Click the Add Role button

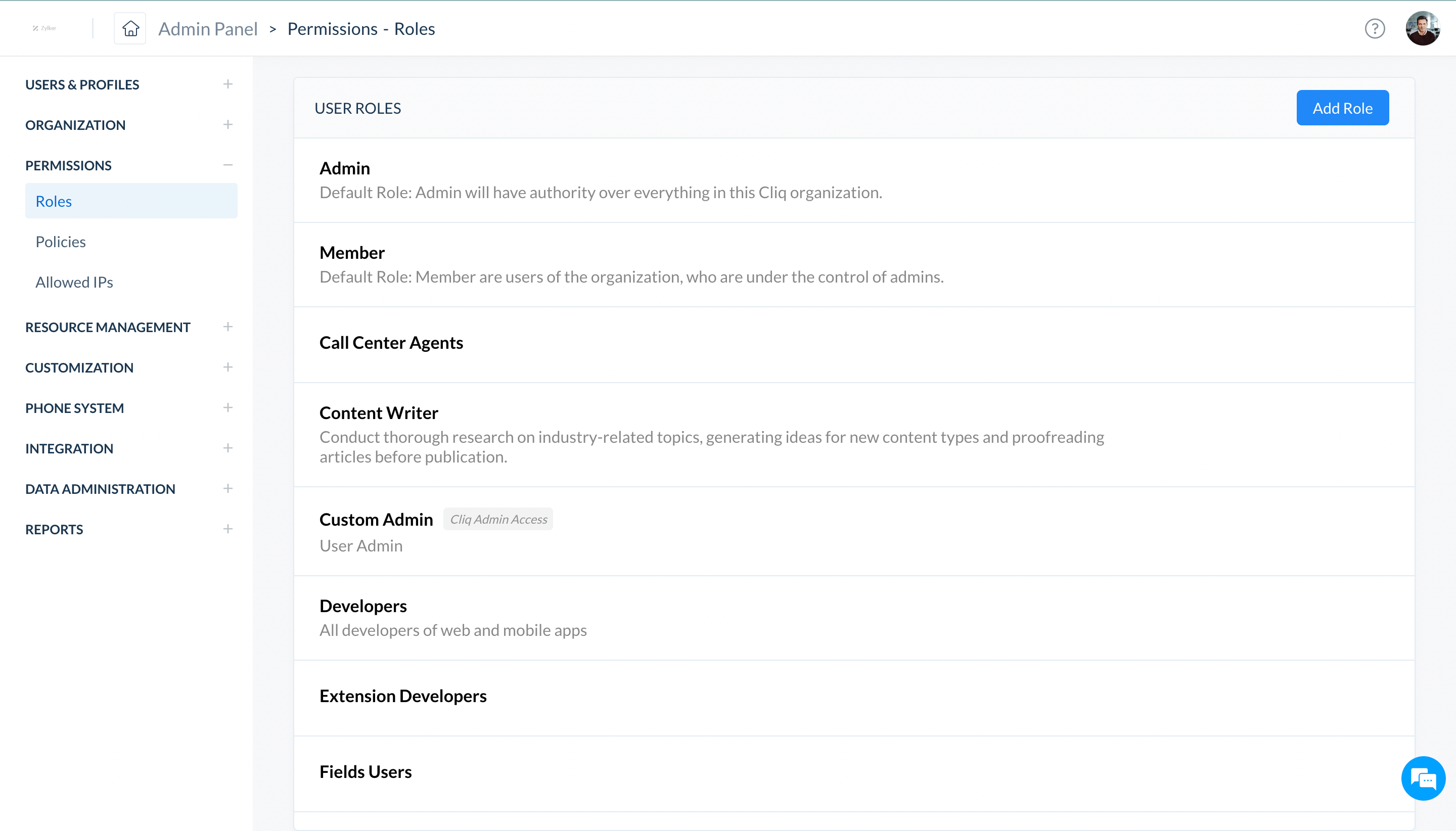[x=1343, y=108]
